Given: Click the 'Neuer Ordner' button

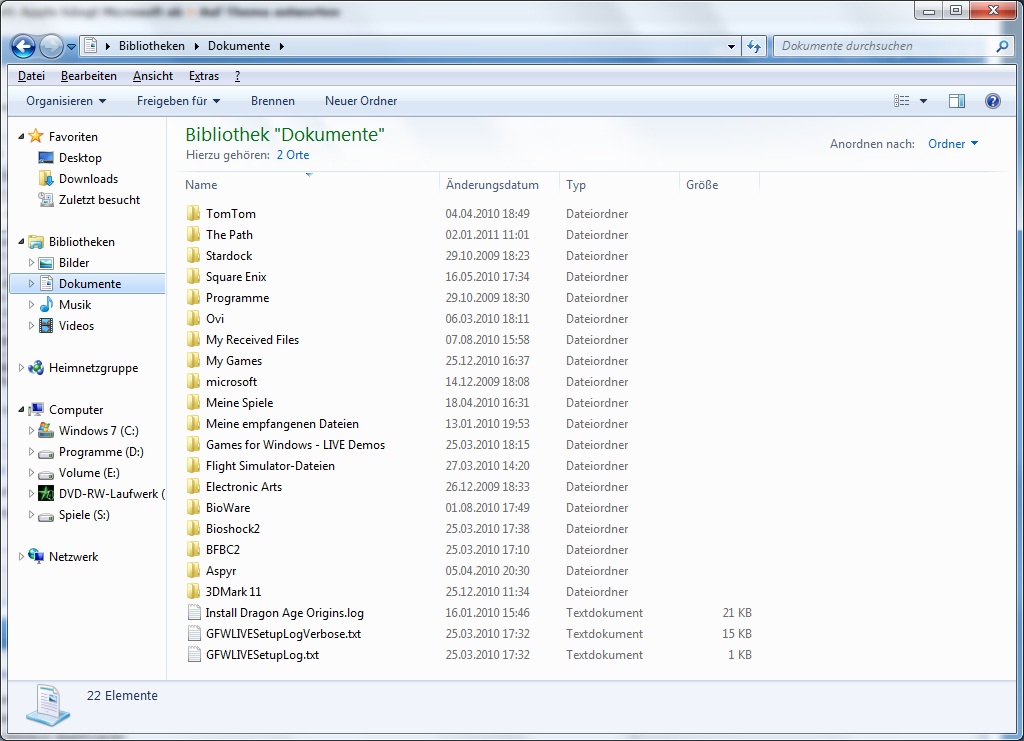Looking at the screenshot, I should point(361,101).
